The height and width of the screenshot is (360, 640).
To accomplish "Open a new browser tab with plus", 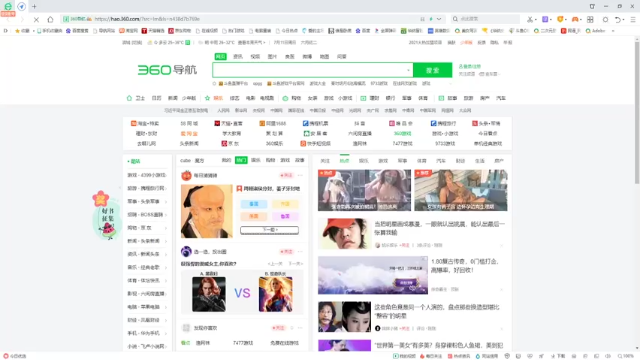I will [34, 7].
